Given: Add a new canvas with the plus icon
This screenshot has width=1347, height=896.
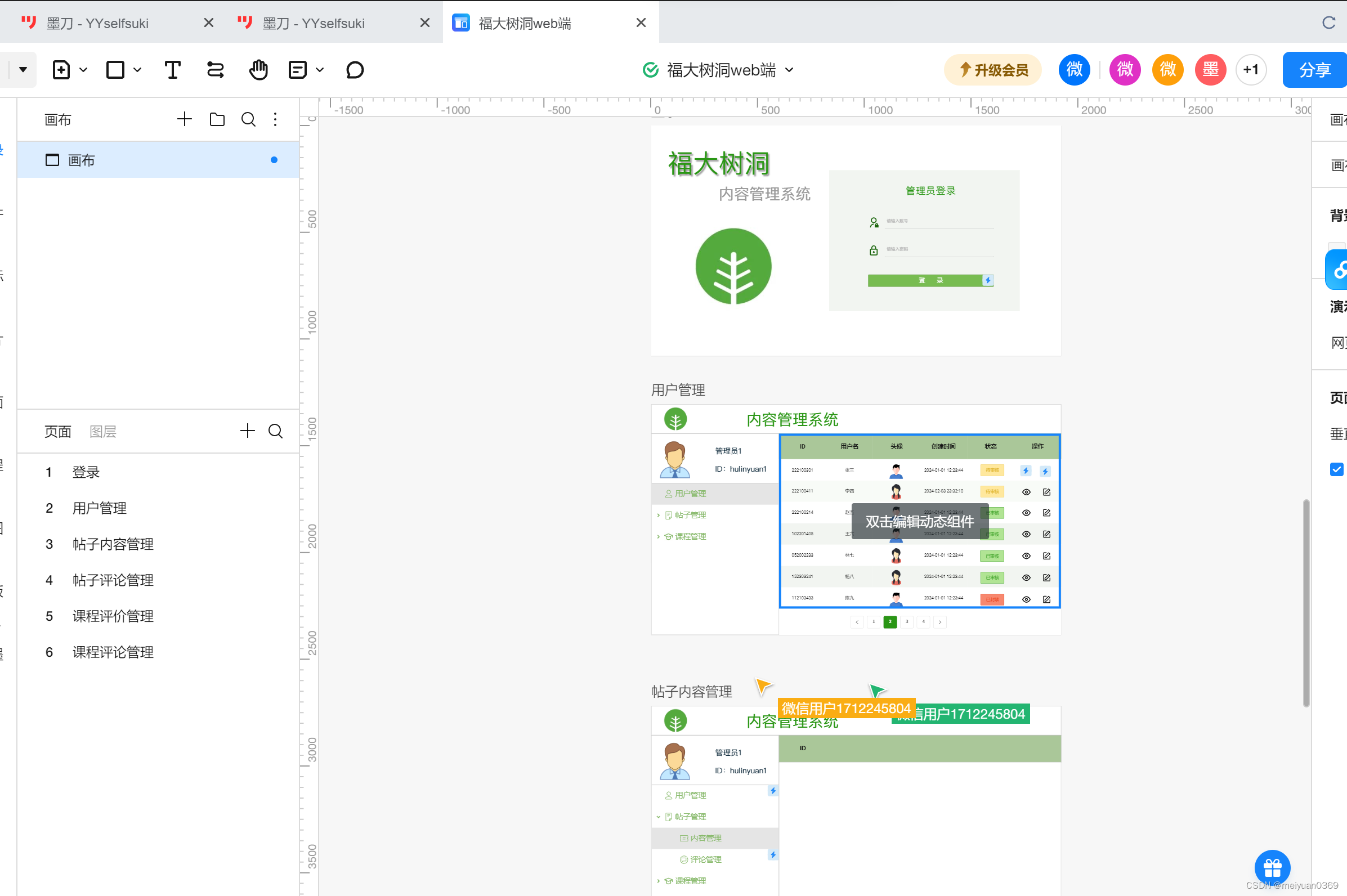Looking at the screenshot, I should (184, 119).
